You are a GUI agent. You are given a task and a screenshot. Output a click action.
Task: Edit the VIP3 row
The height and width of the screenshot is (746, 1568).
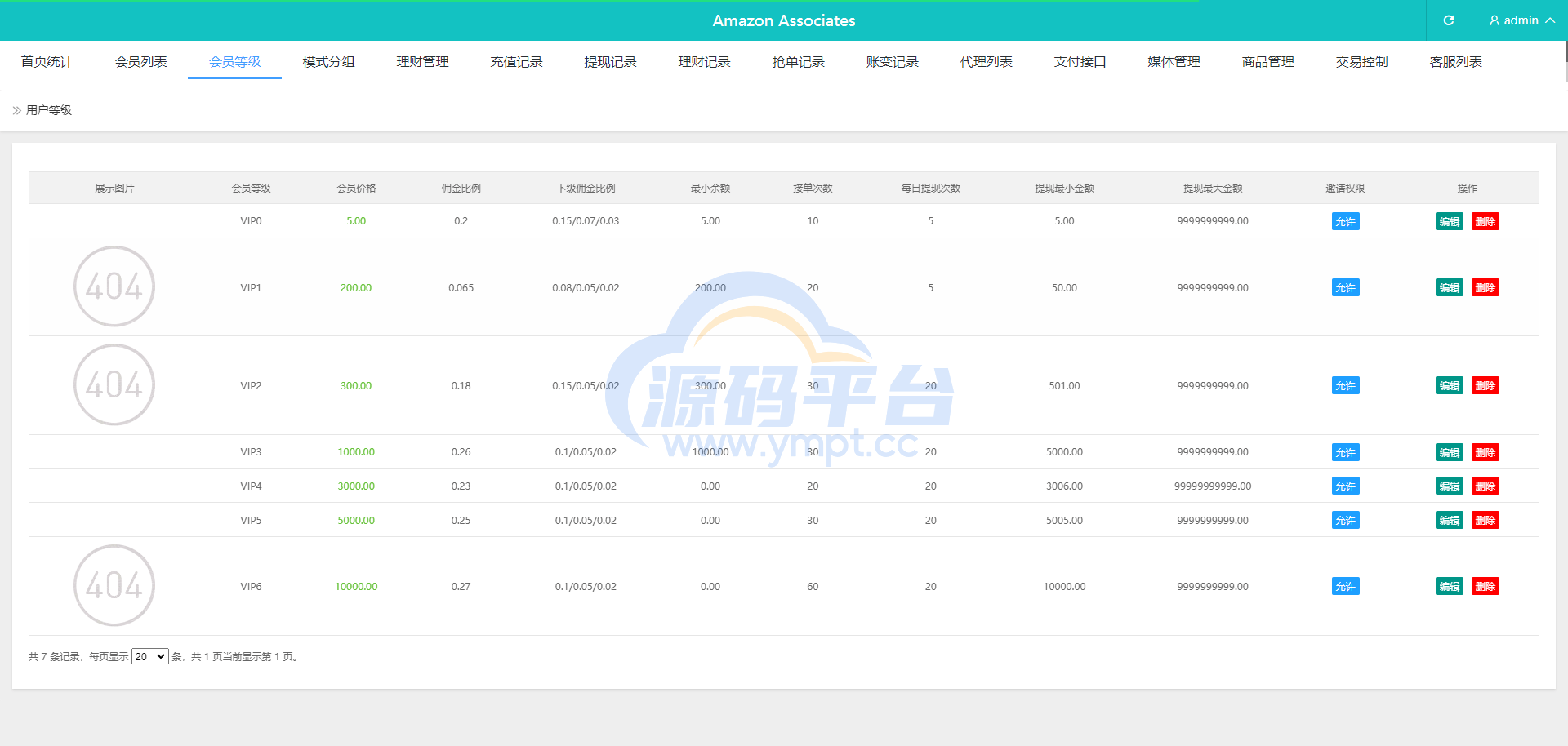point(1450,452)
